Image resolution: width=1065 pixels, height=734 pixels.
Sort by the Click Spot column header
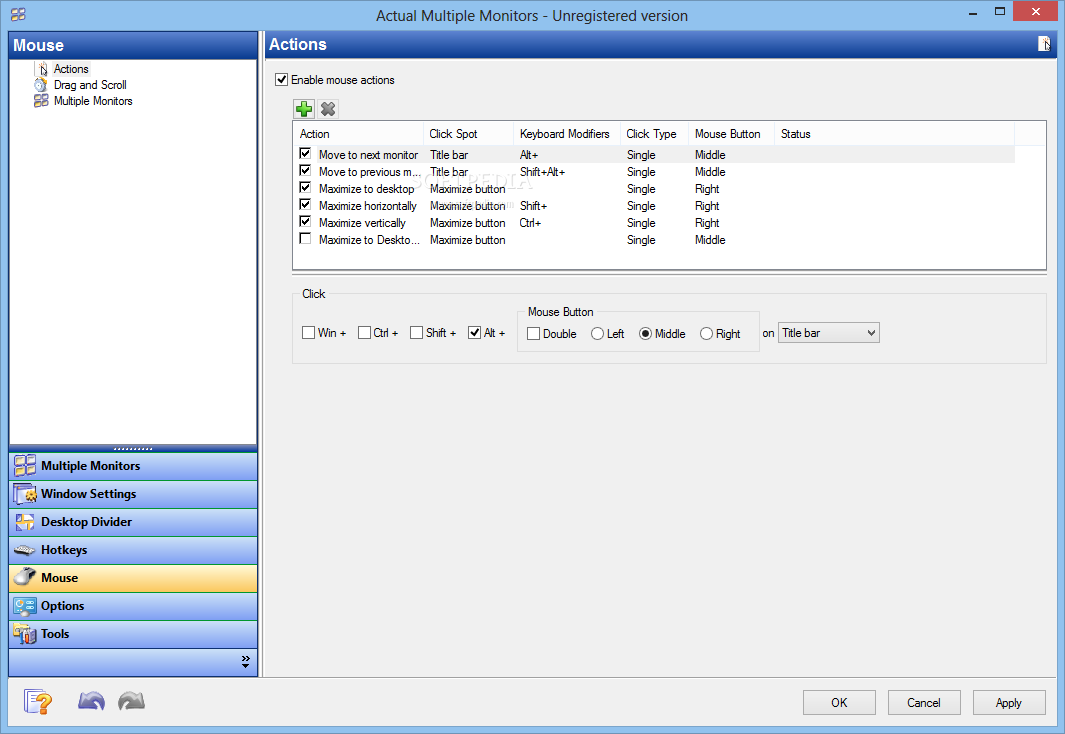[x=468, y=134]
